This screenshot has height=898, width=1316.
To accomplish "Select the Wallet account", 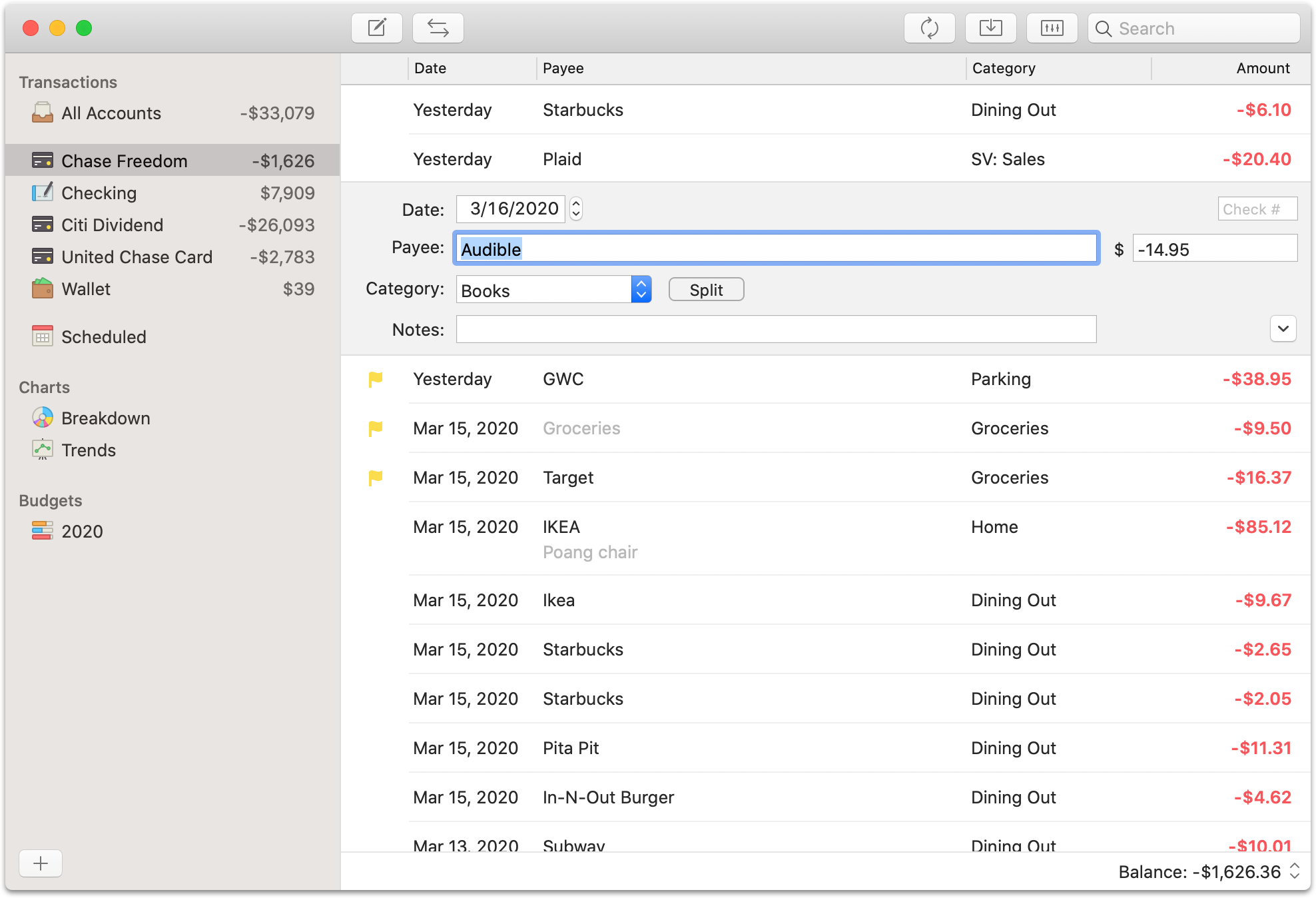I will (172, 288).
